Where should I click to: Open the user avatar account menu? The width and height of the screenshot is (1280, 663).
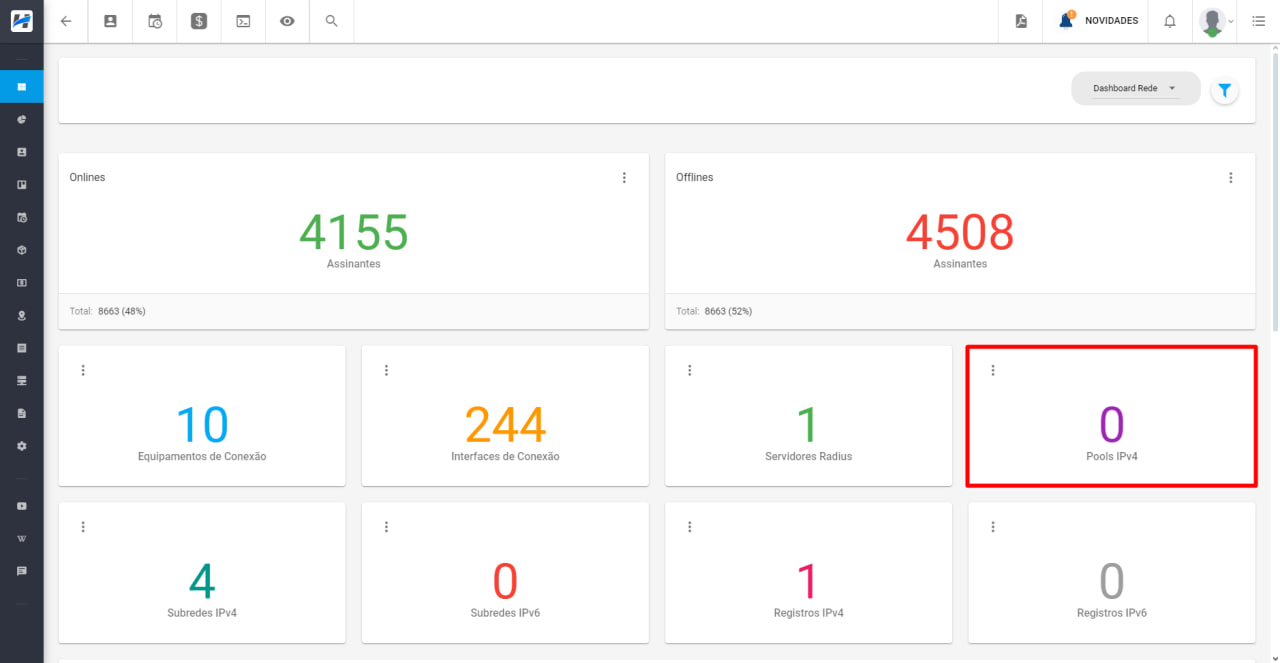click(x=1217, y=21)
